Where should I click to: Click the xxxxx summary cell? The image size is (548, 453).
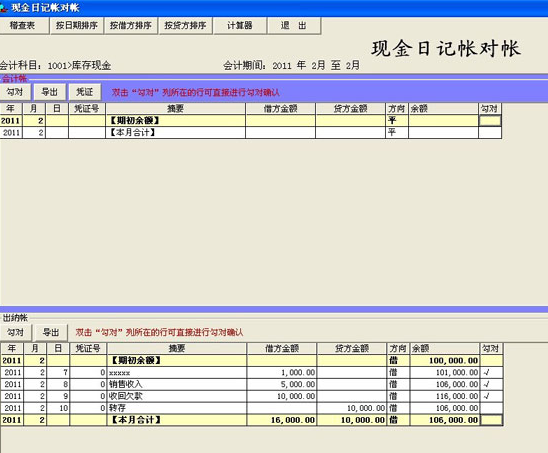click(x=177, y=373)
